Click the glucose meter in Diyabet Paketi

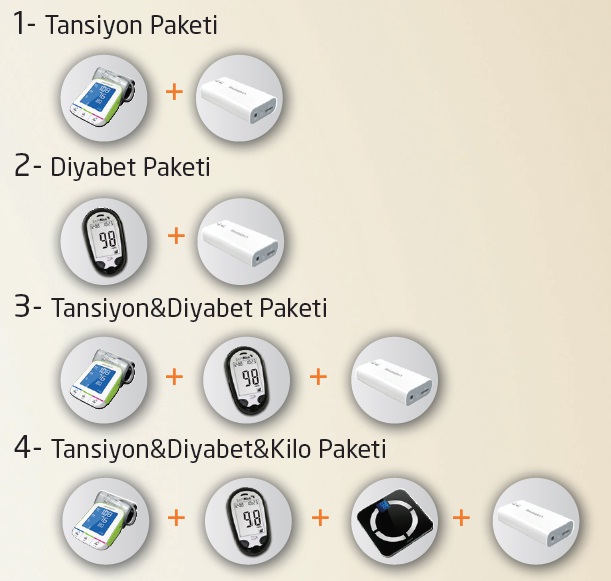(104, 241)
